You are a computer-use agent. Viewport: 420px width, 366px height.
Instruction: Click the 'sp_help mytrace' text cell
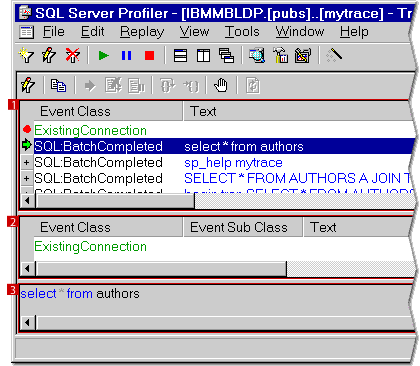pyautogui.click(x=233, y=163)
